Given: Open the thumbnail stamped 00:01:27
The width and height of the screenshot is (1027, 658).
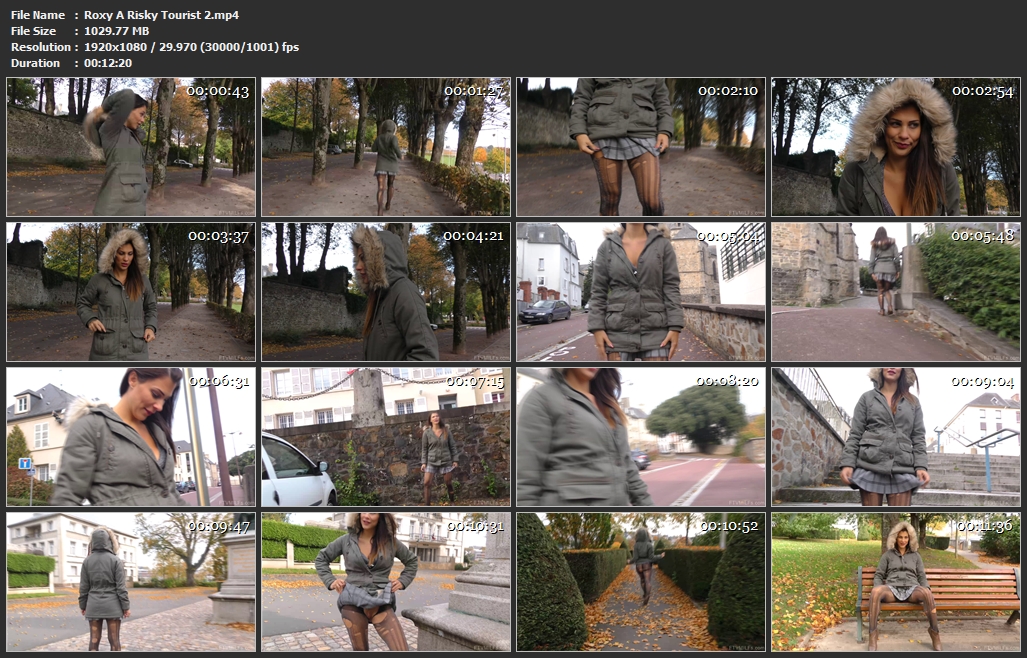Looking at the screenshot, I should [x=386, y=147].
